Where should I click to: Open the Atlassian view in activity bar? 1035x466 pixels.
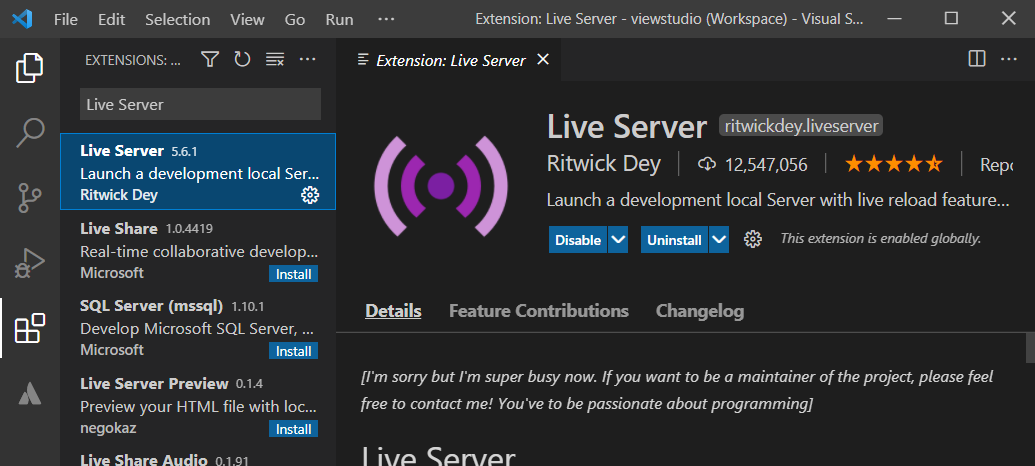click(x=30, y=393)
